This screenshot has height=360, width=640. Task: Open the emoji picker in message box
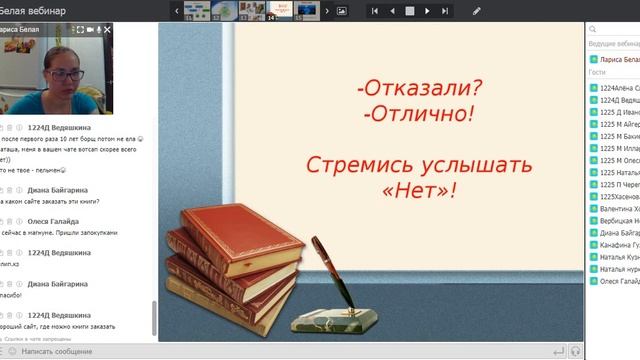click(12, 351)
